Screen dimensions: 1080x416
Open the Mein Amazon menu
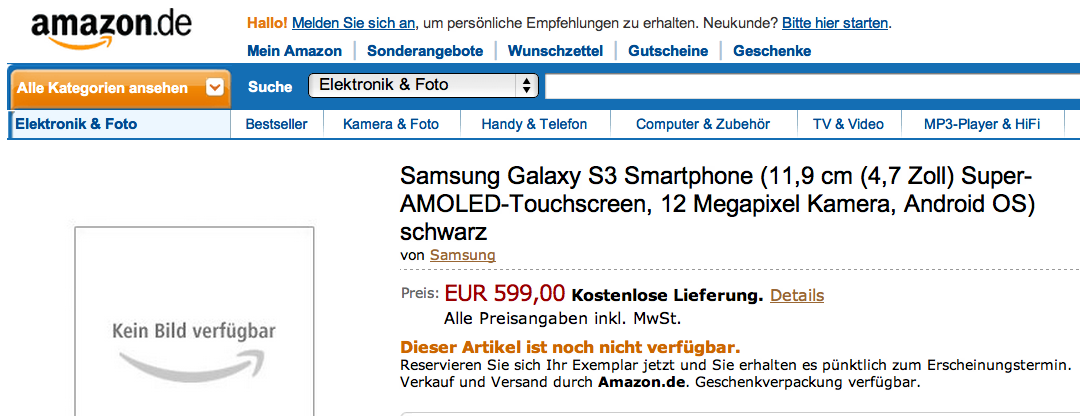point(294,51)
